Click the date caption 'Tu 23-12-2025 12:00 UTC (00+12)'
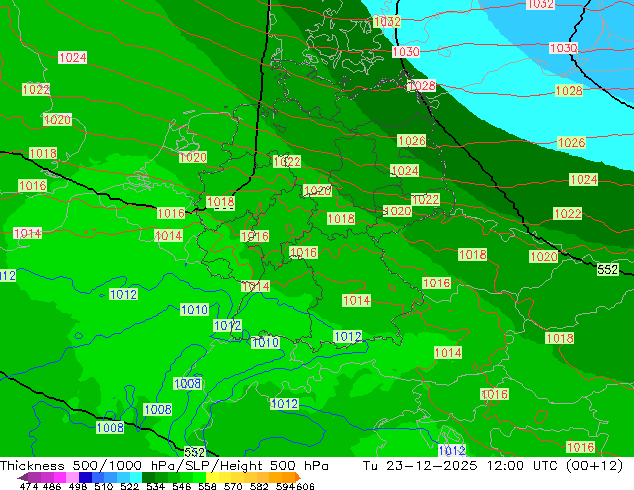 [493, 466]
